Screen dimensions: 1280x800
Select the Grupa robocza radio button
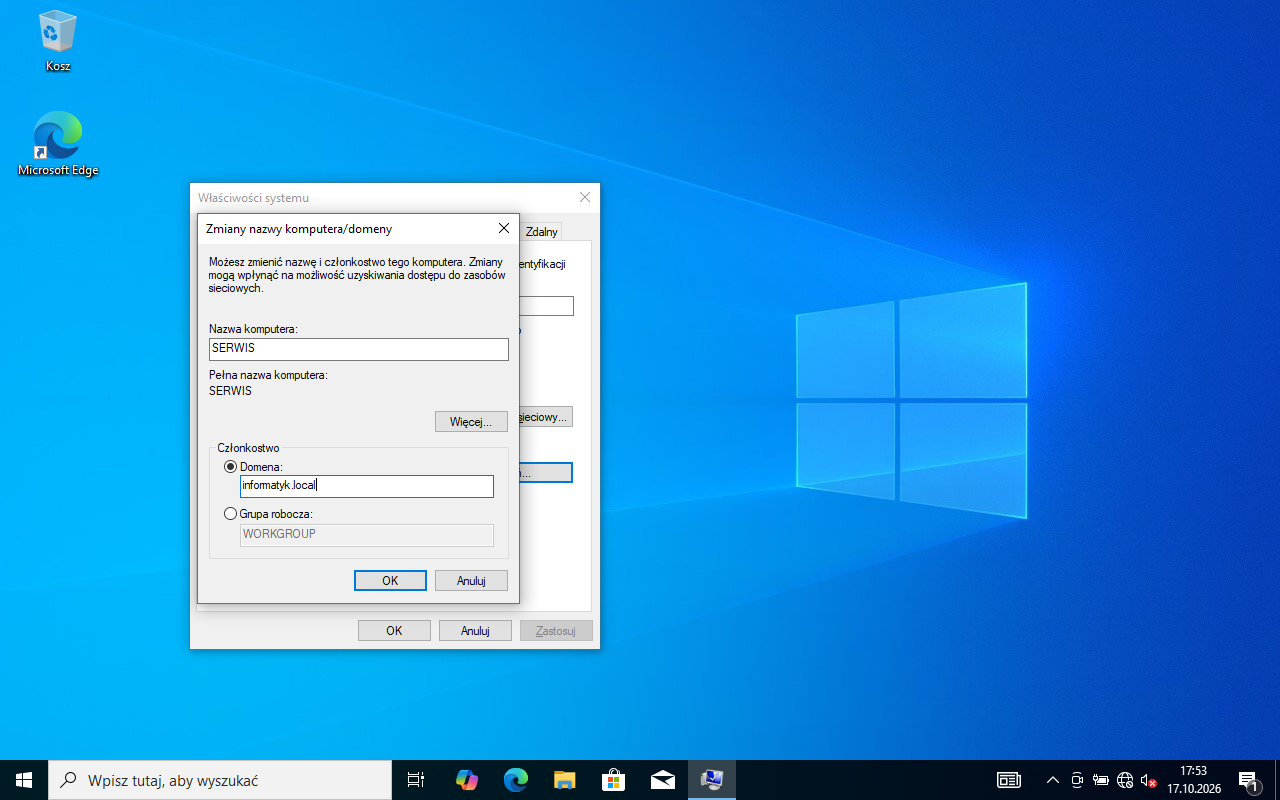[231, 514]
